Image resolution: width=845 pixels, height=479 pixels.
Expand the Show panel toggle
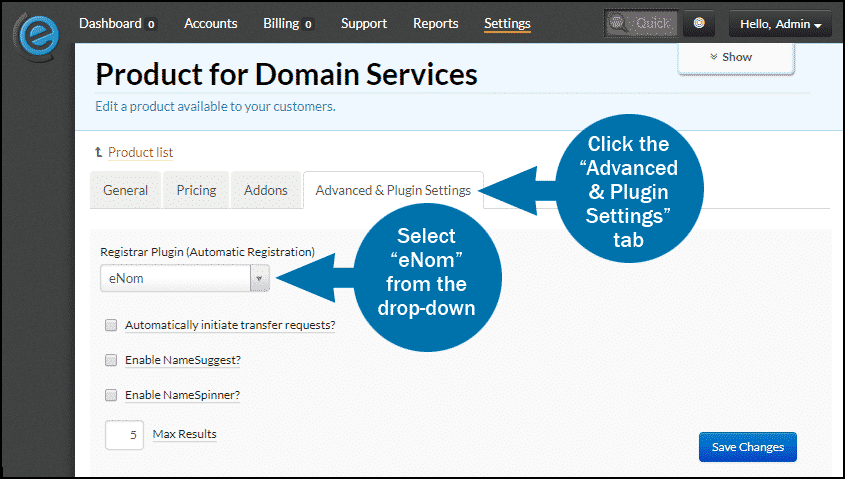pyautogui.click(x=736, y=57)
